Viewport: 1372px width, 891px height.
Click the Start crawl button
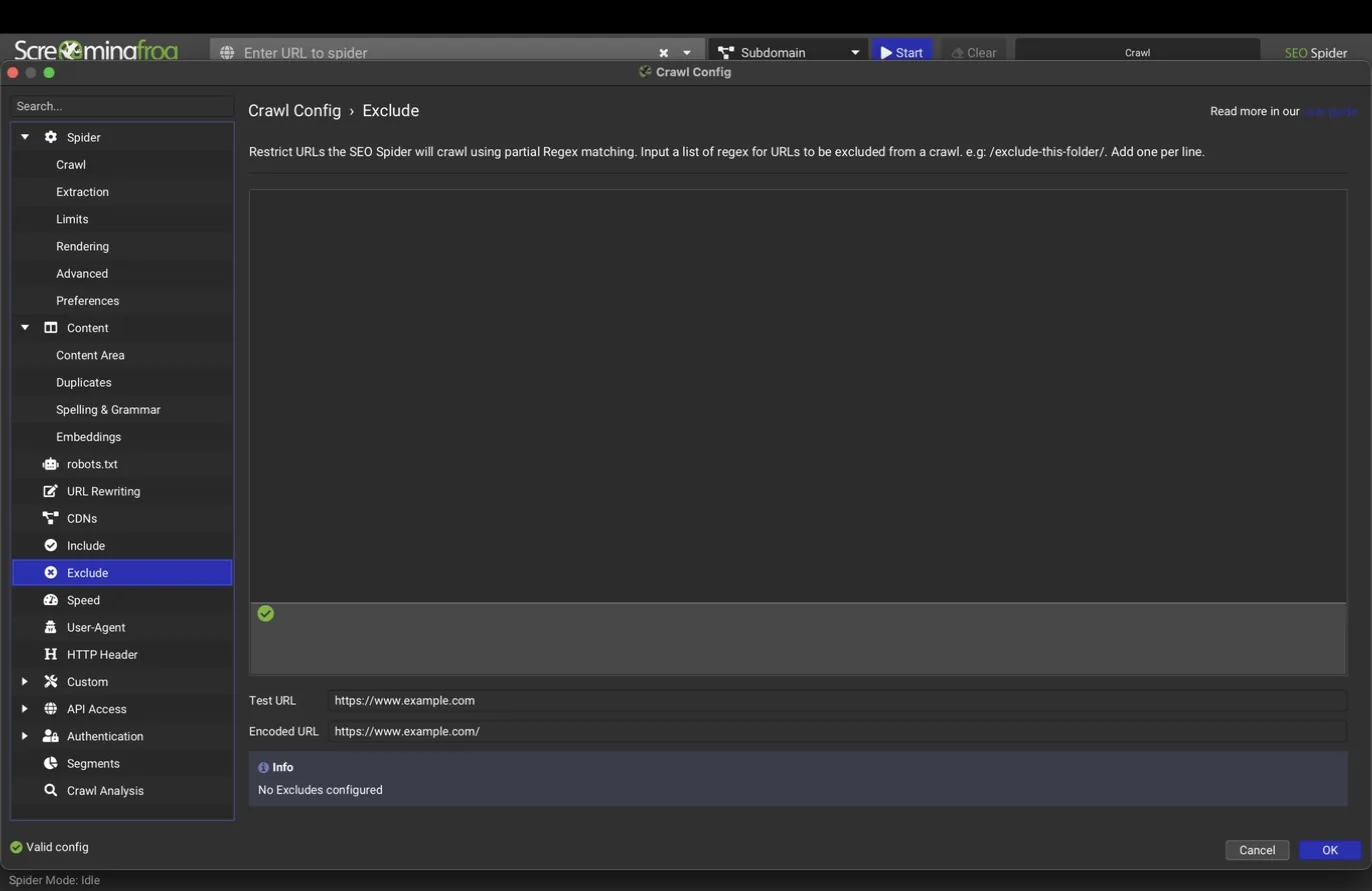point(902,53)
